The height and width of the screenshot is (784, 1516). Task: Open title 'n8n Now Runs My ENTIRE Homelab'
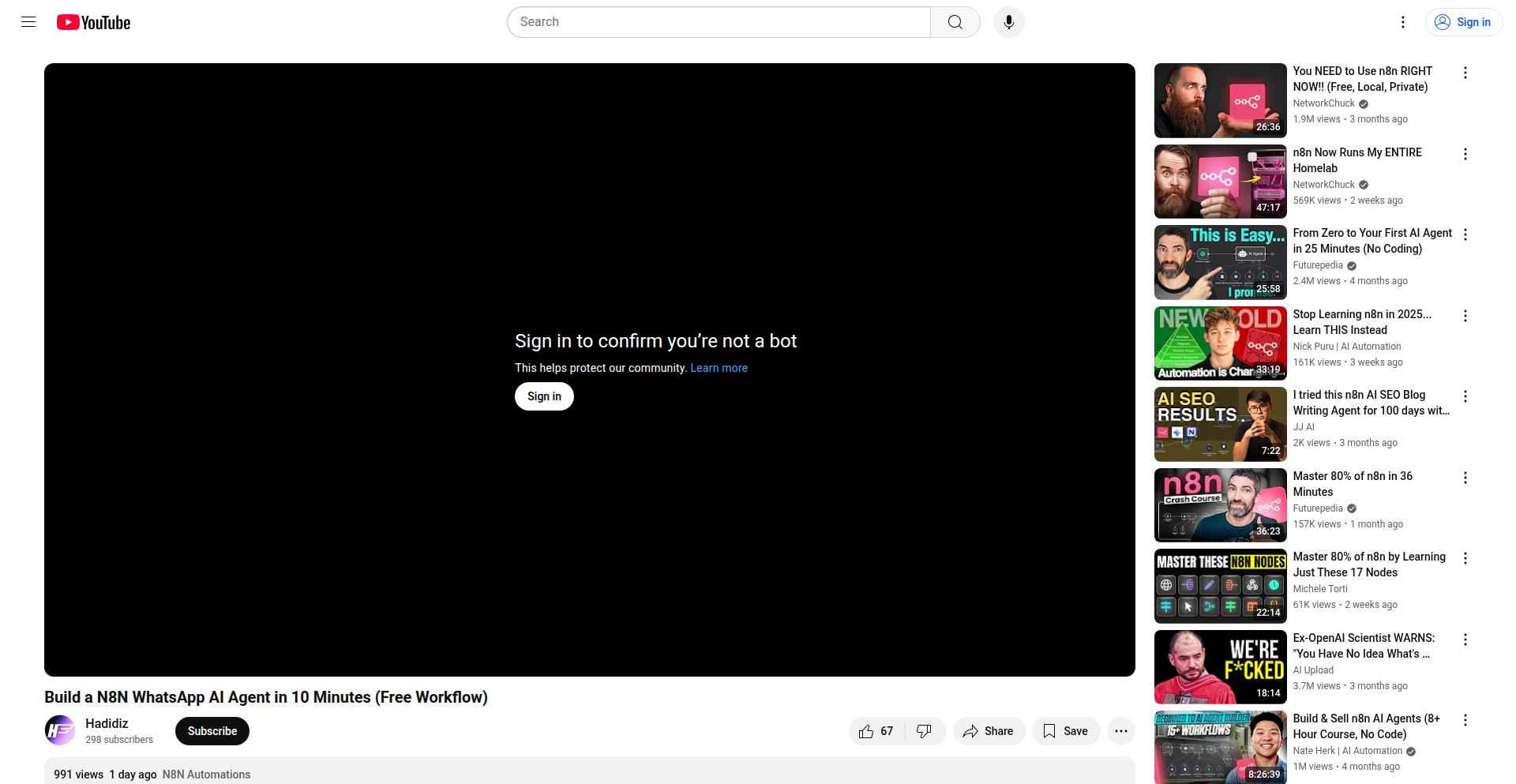coord(1357,160)
